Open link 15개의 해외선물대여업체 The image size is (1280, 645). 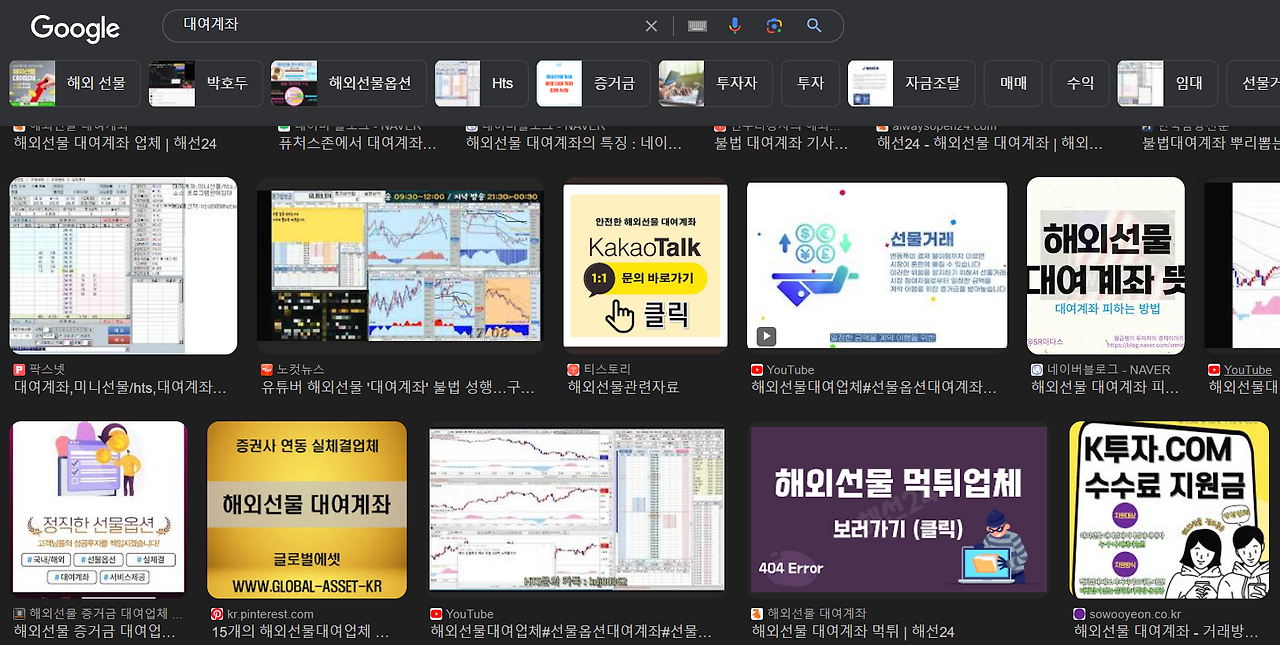click(300, 632)
